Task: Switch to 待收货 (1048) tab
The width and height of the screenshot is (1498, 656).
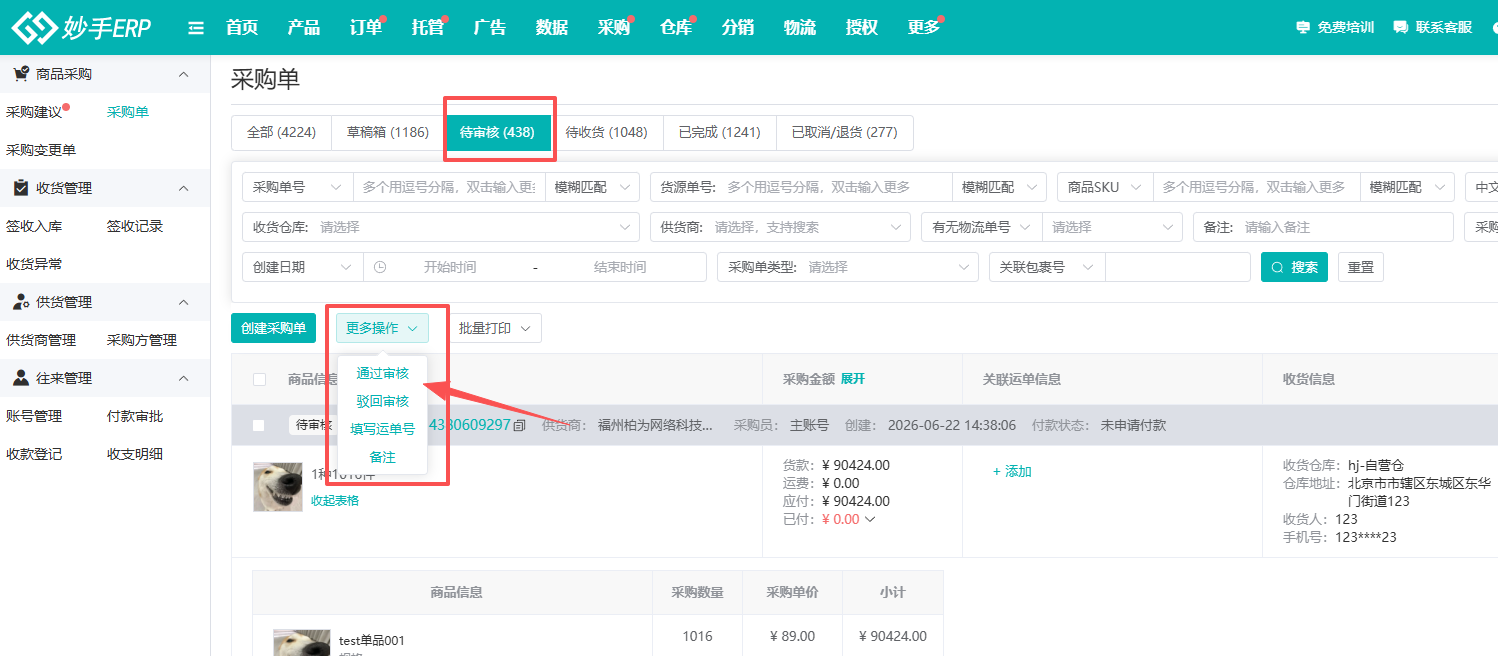Action: click(x=607, y=133)
